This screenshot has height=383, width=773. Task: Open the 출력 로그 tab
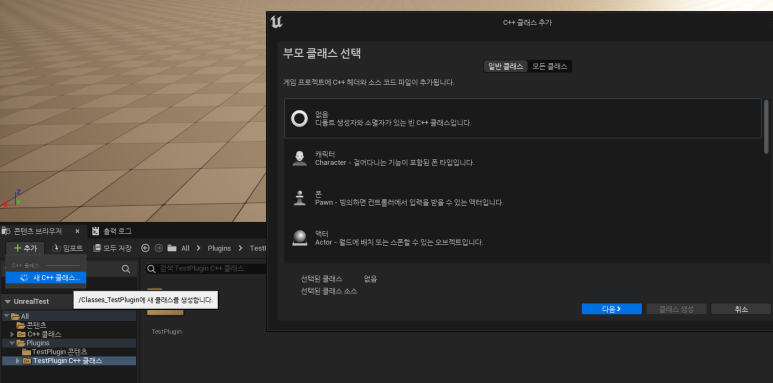(117, 231)
